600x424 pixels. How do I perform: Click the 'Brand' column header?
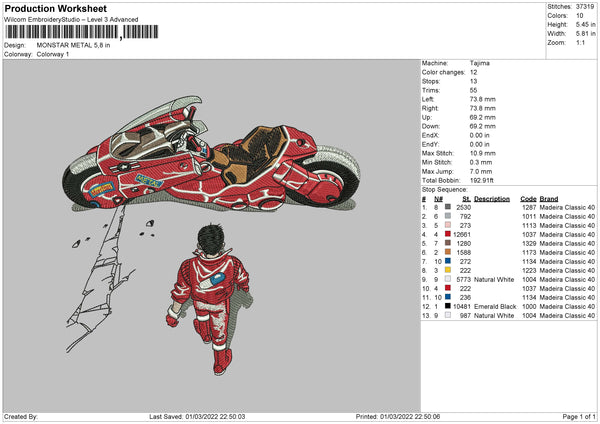pyautogui.click(x=549, y=199)
